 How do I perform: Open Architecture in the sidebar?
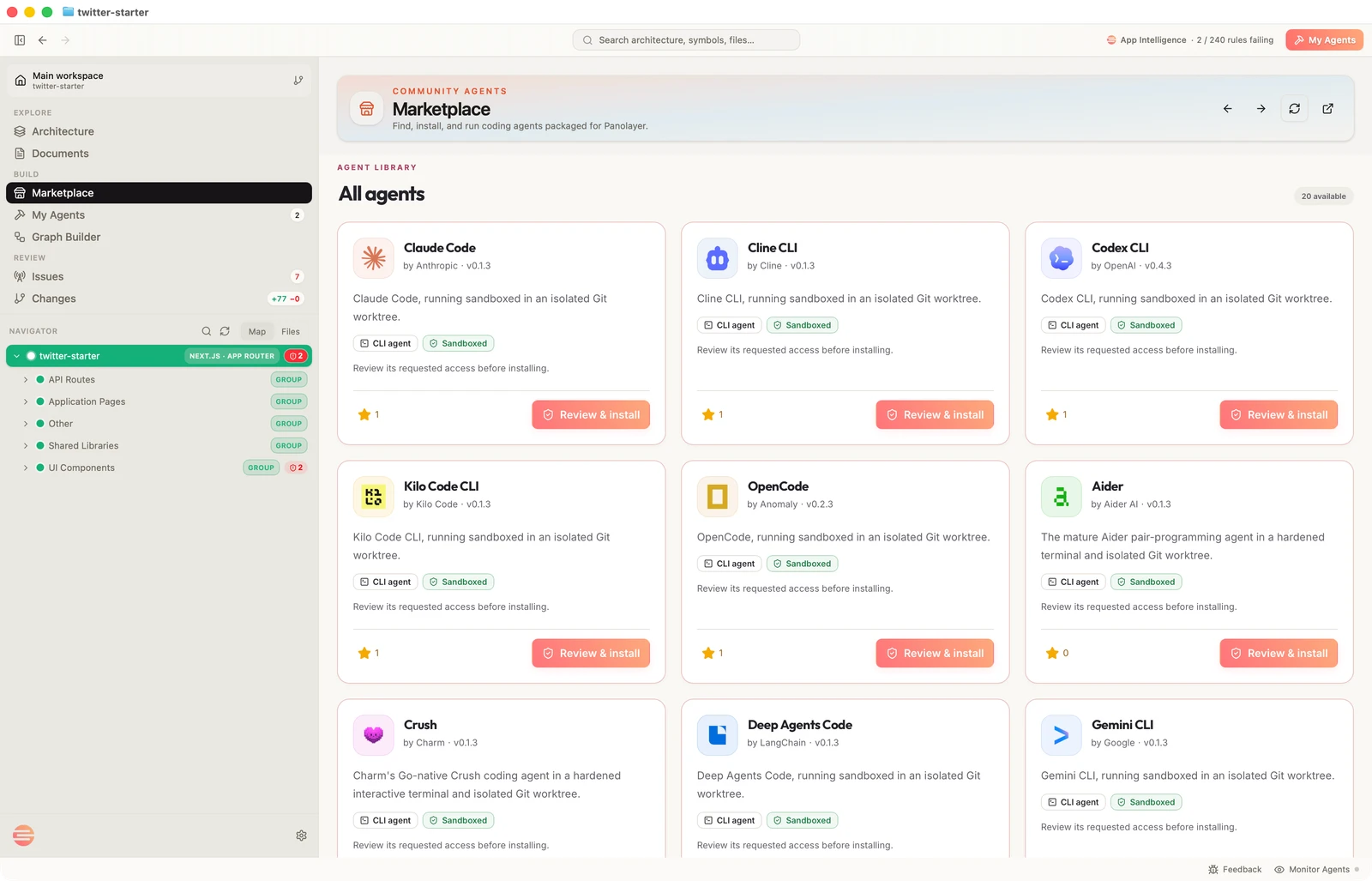(x=159, y=131)
